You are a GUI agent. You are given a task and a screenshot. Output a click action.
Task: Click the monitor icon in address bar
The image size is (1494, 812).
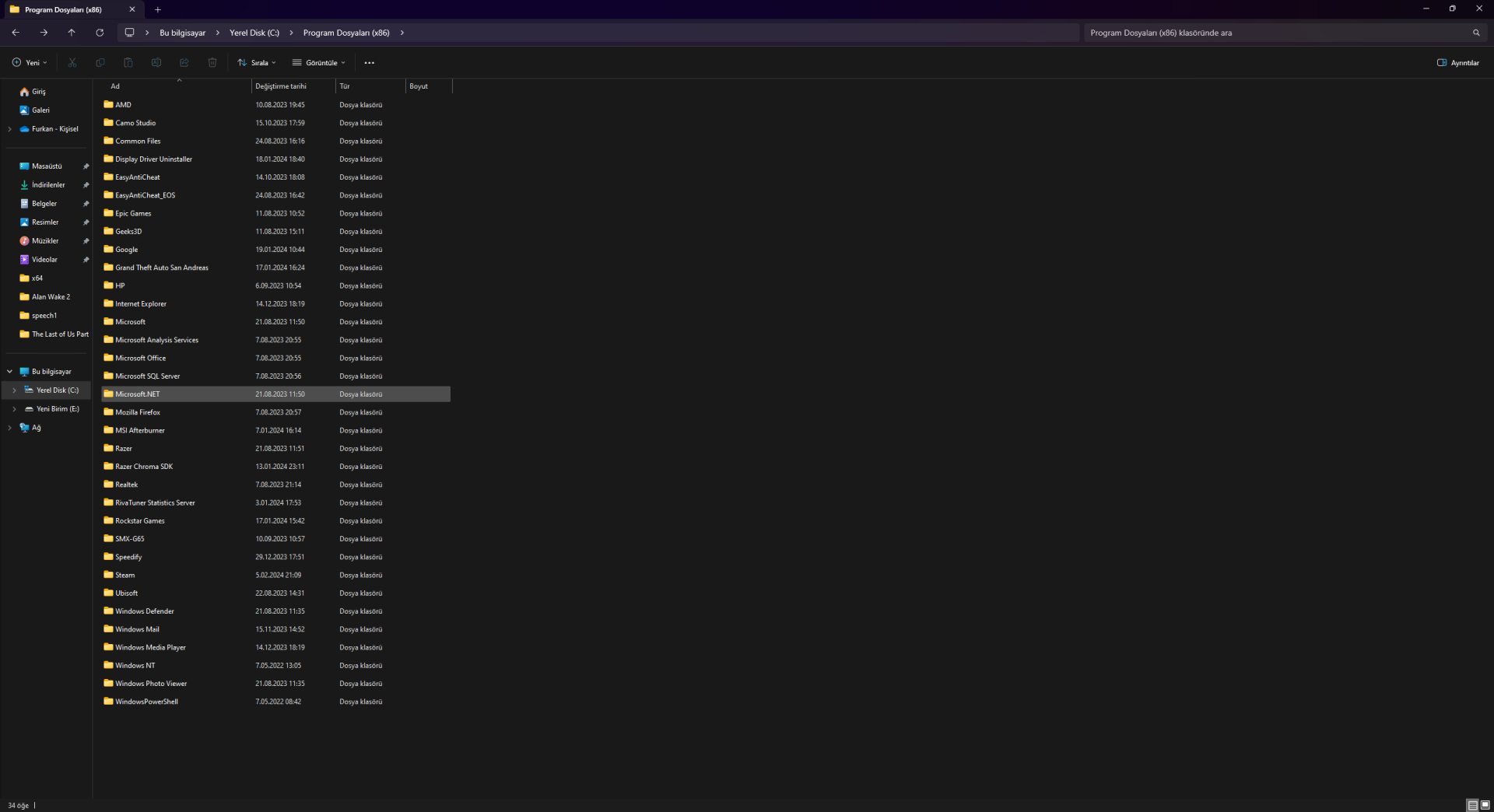click(x=130, y=33)
